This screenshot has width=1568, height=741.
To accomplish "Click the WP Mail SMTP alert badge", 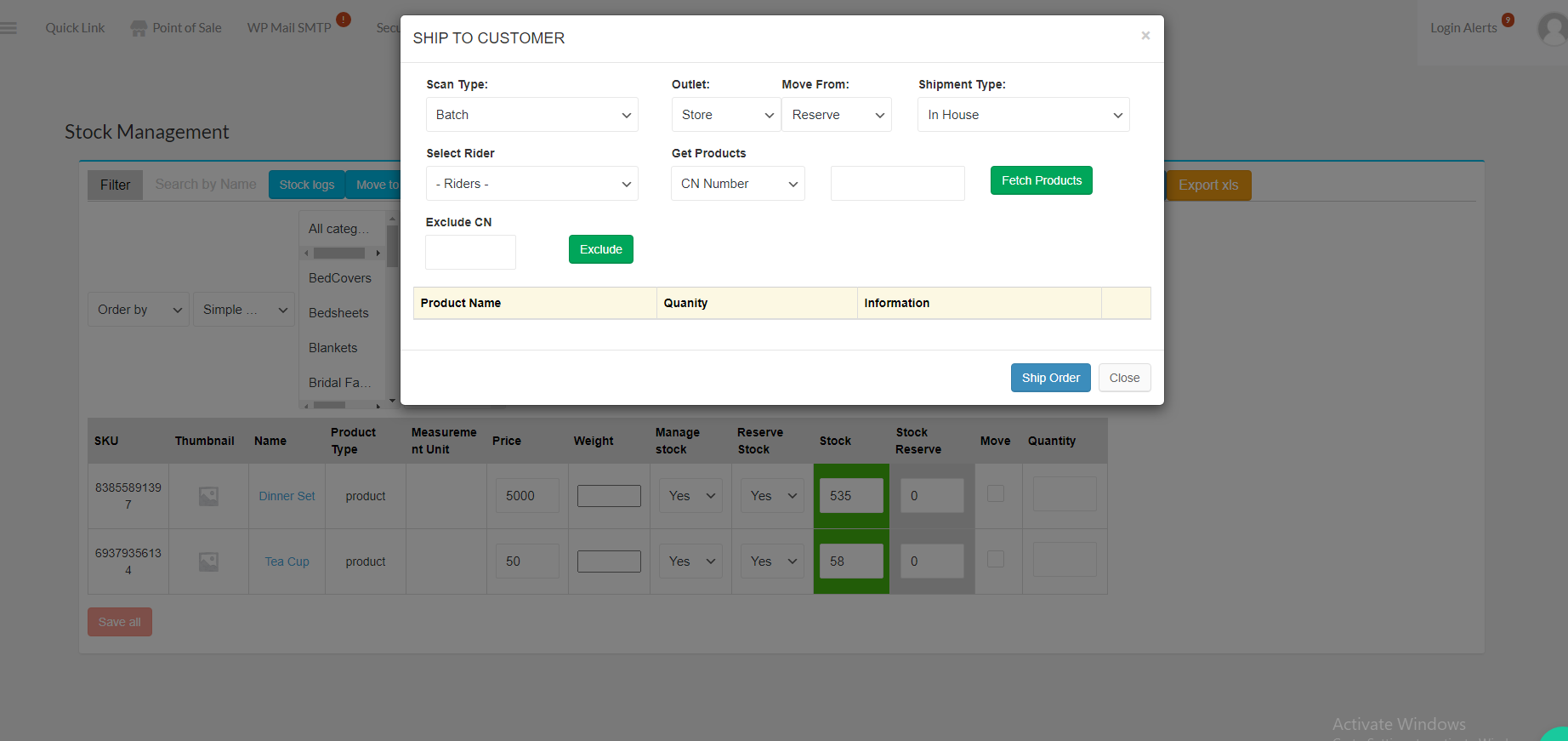I will click(344, 20).
